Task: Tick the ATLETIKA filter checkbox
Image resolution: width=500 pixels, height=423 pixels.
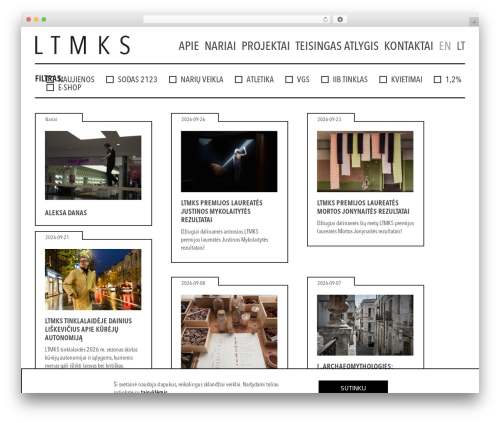Action: (239, 79)
